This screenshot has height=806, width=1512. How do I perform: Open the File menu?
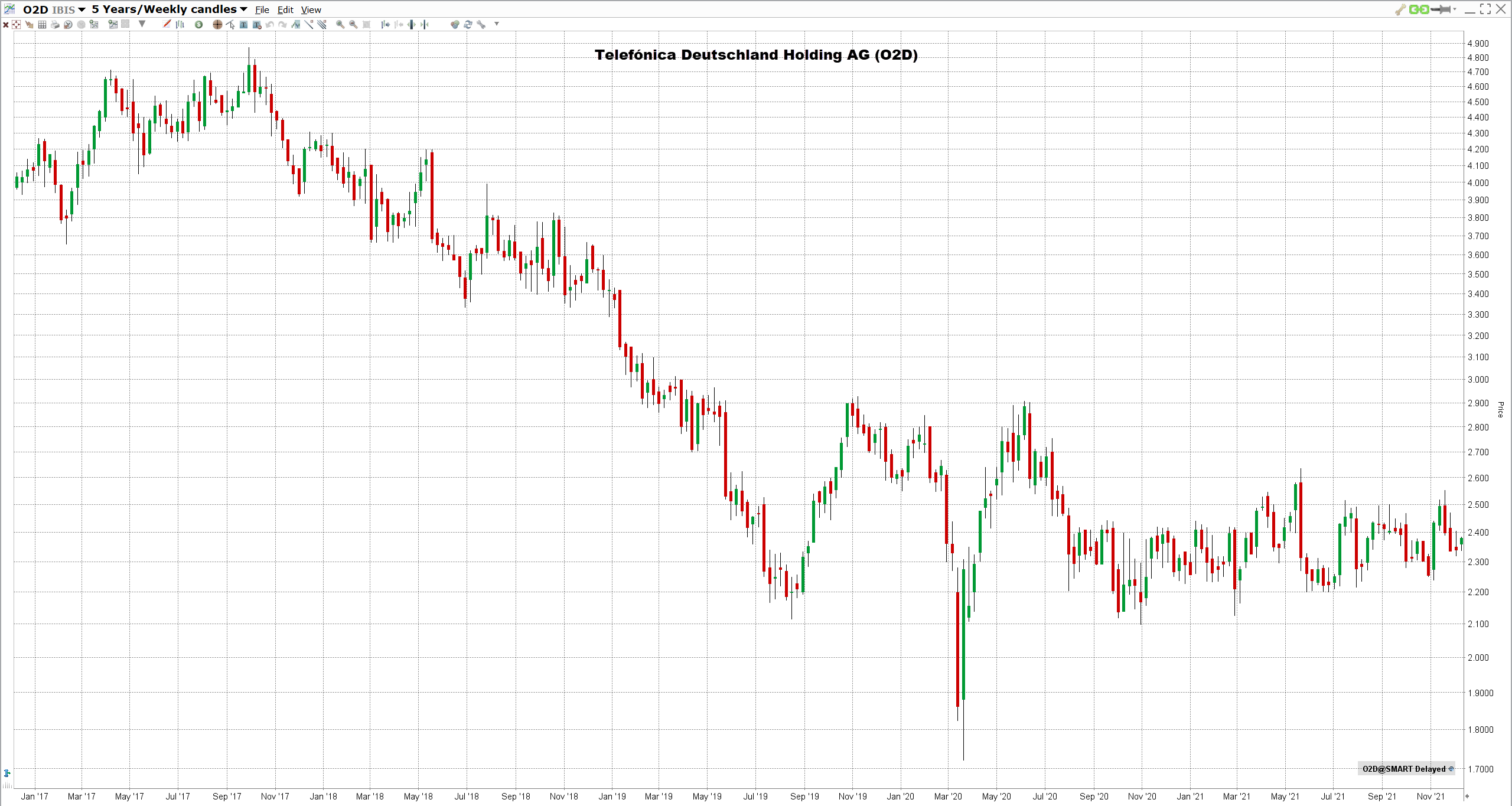click(x=262, y=10)
